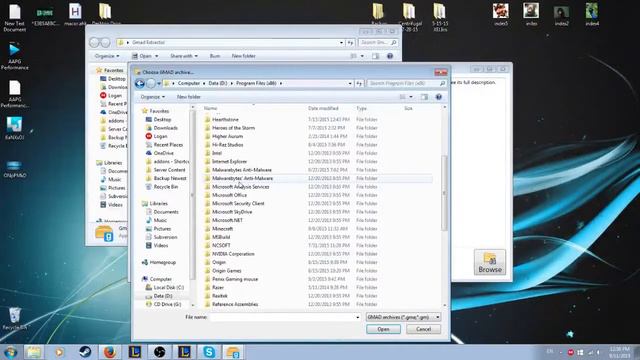Select the Hi-Rez Studios folder

coord(228,145)
